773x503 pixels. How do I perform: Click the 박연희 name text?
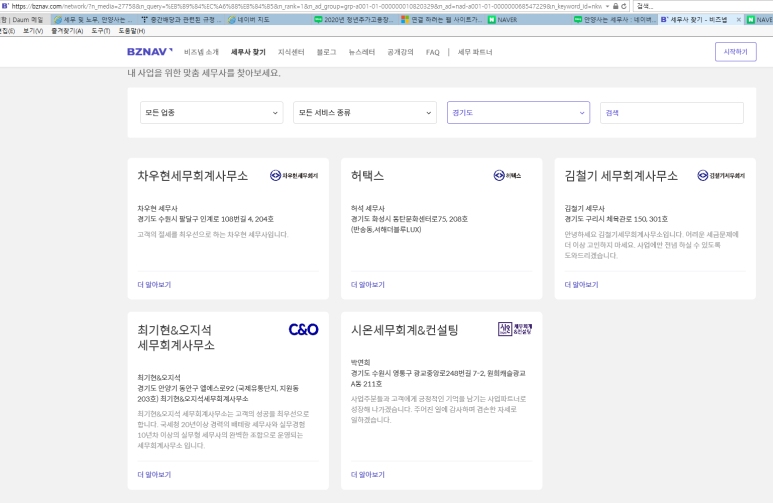360,362
